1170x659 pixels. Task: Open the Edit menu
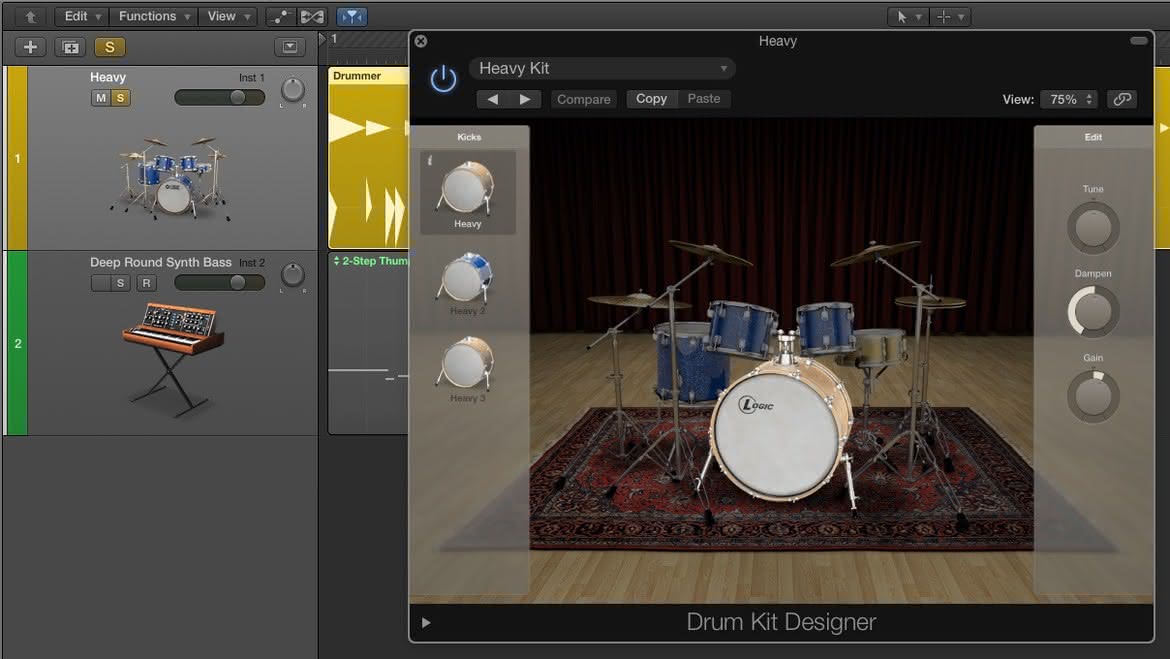coord(82,16)
